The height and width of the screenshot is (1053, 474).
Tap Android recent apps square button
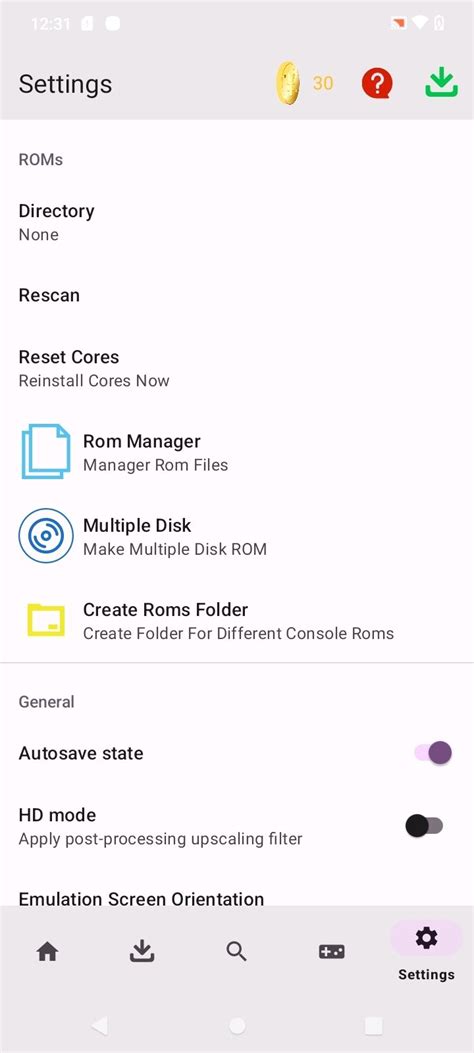pyautogui.click(x=374, y=1025)
